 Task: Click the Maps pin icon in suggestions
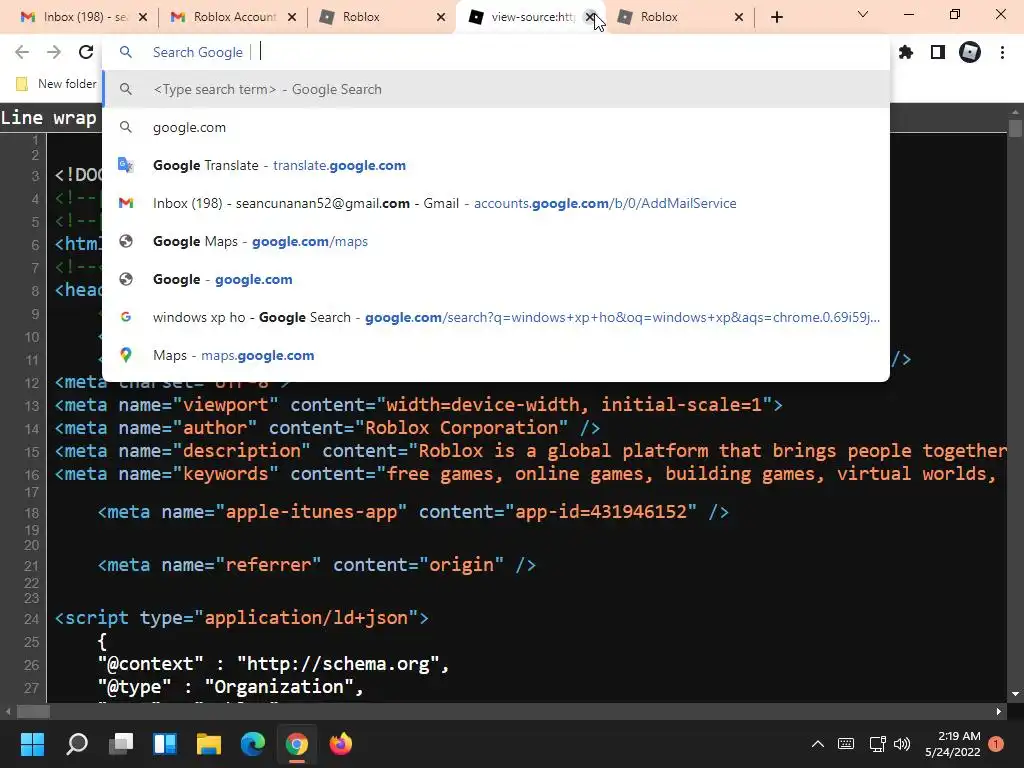click(126, 355)
